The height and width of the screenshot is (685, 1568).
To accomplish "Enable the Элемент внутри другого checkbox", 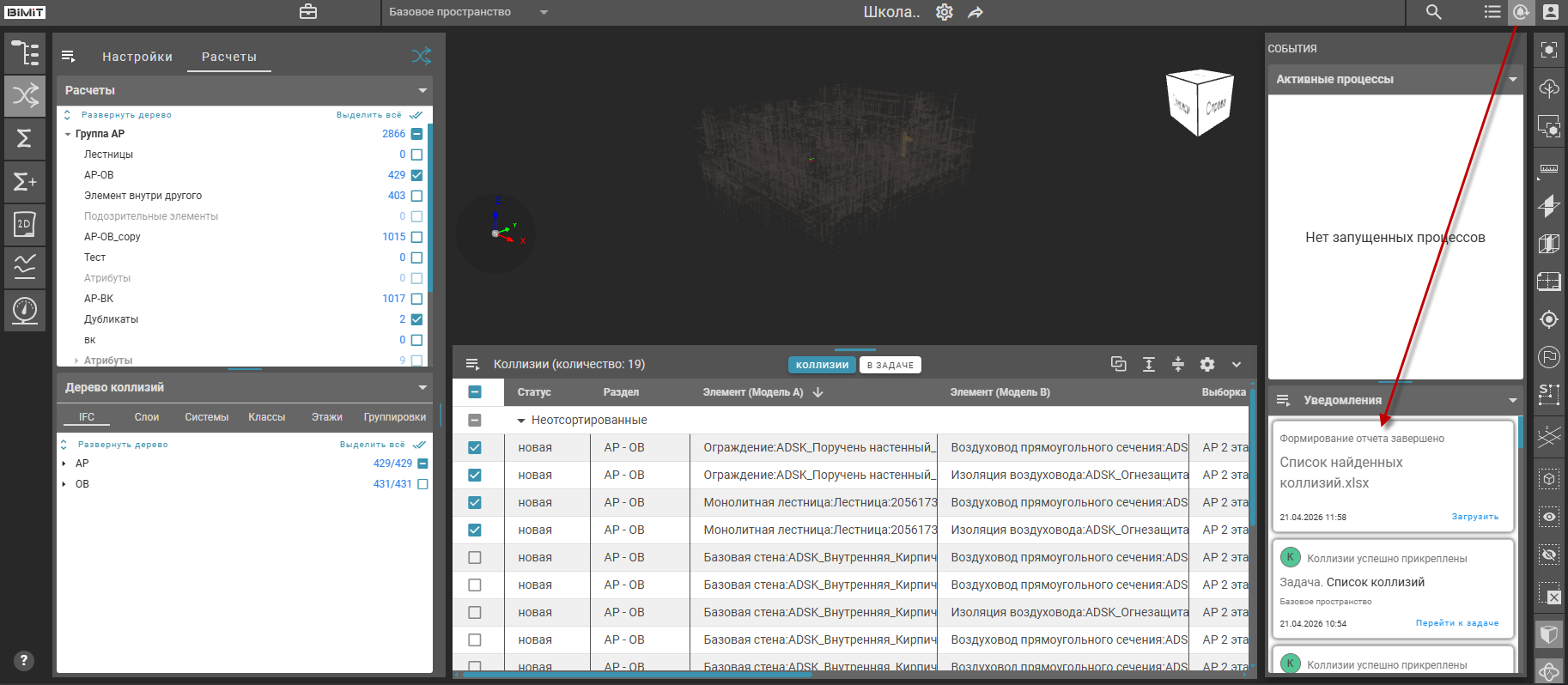I will click(x=416, y=196).
